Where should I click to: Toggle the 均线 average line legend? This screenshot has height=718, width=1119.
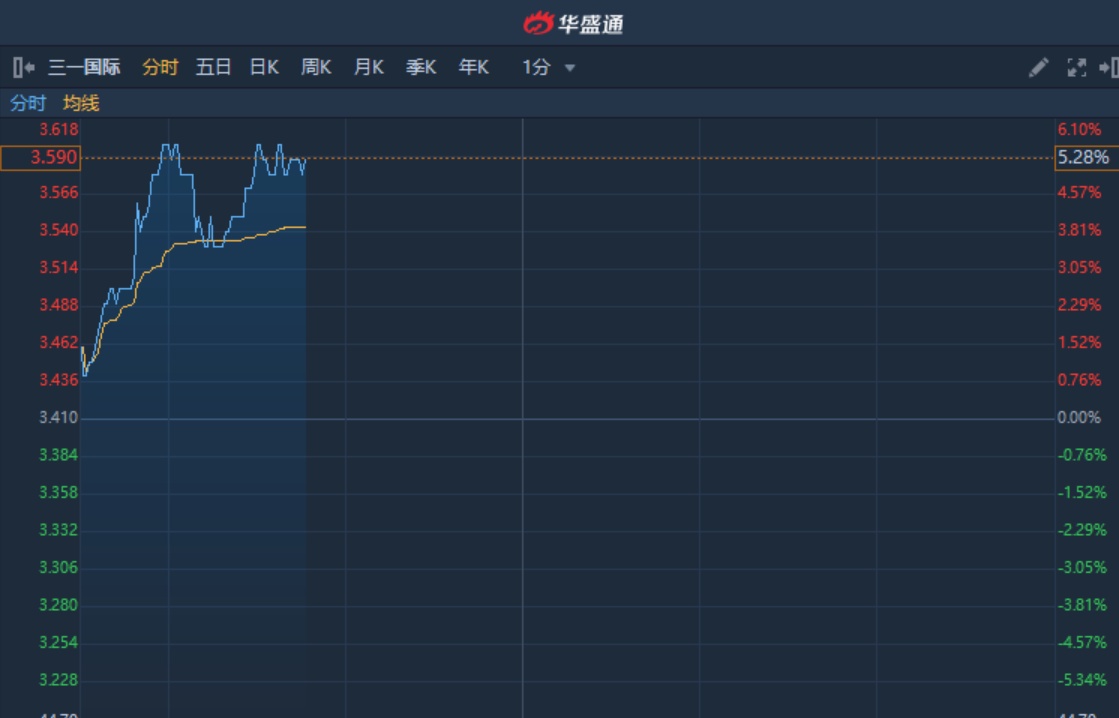coord(81,103)
